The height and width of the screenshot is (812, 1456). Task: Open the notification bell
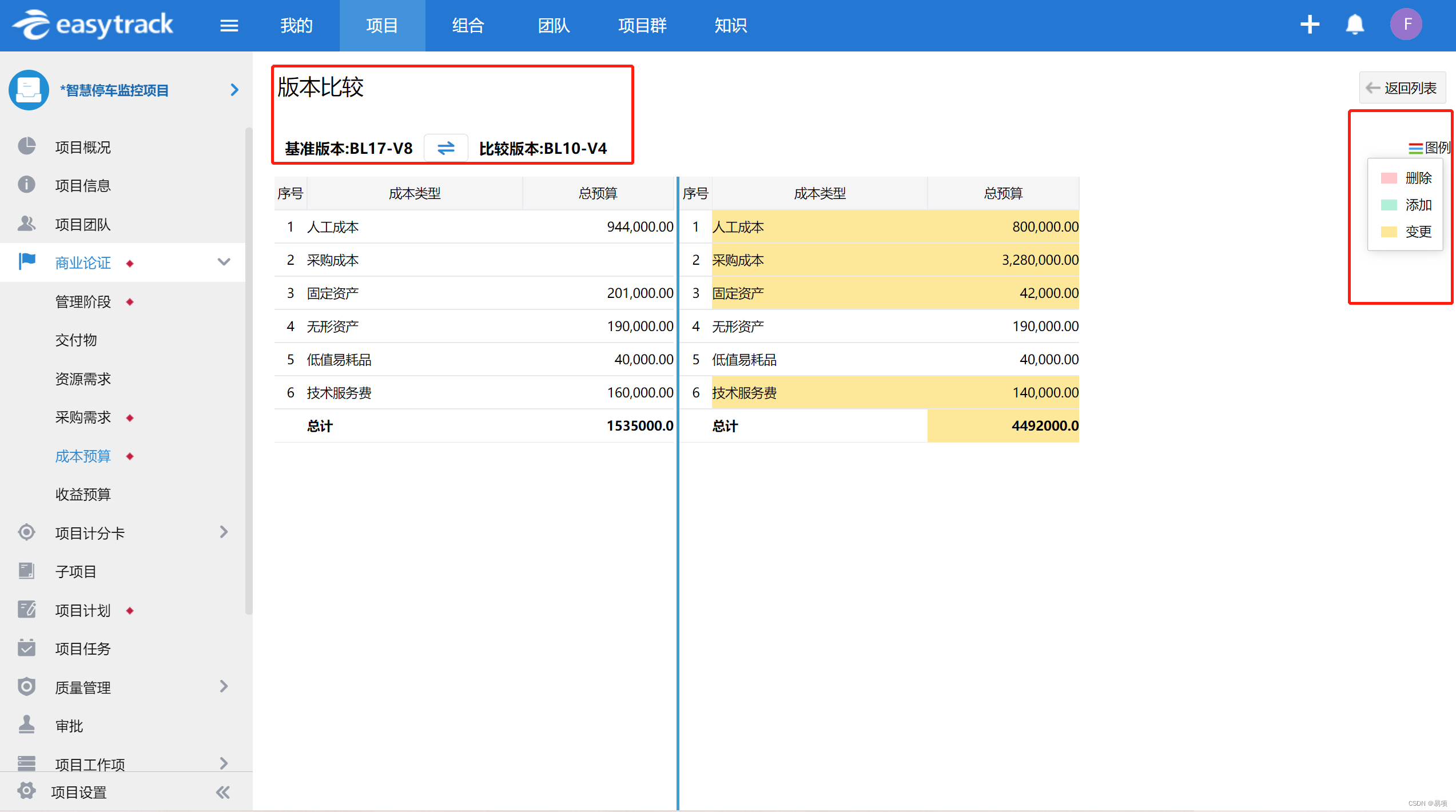tap(1355, 25)
